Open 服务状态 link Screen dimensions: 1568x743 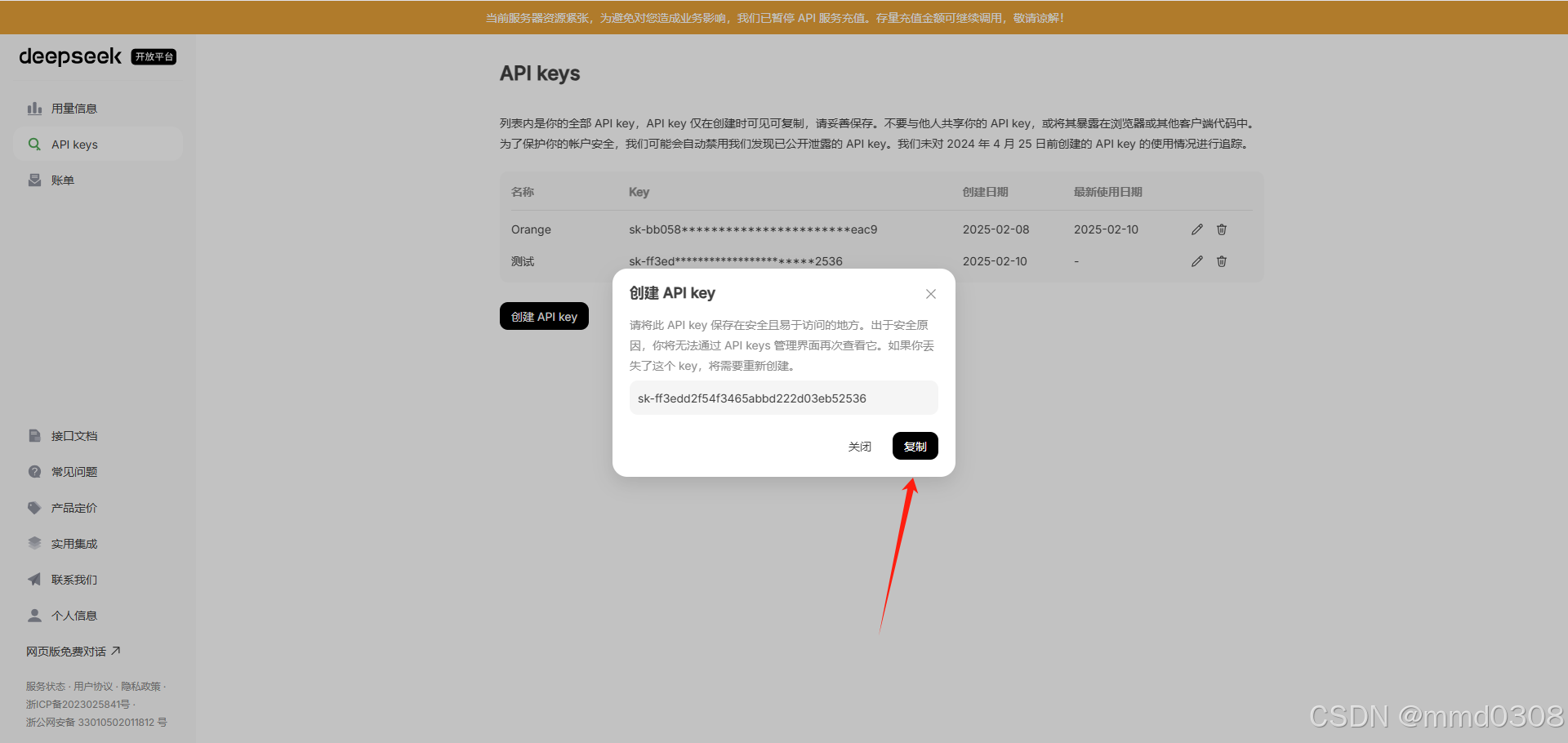[46, 687]
